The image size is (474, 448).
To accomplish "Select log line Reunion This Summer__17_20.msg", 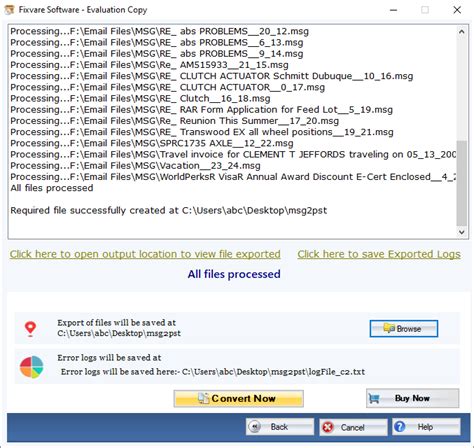I will click(x=175, y=121).
